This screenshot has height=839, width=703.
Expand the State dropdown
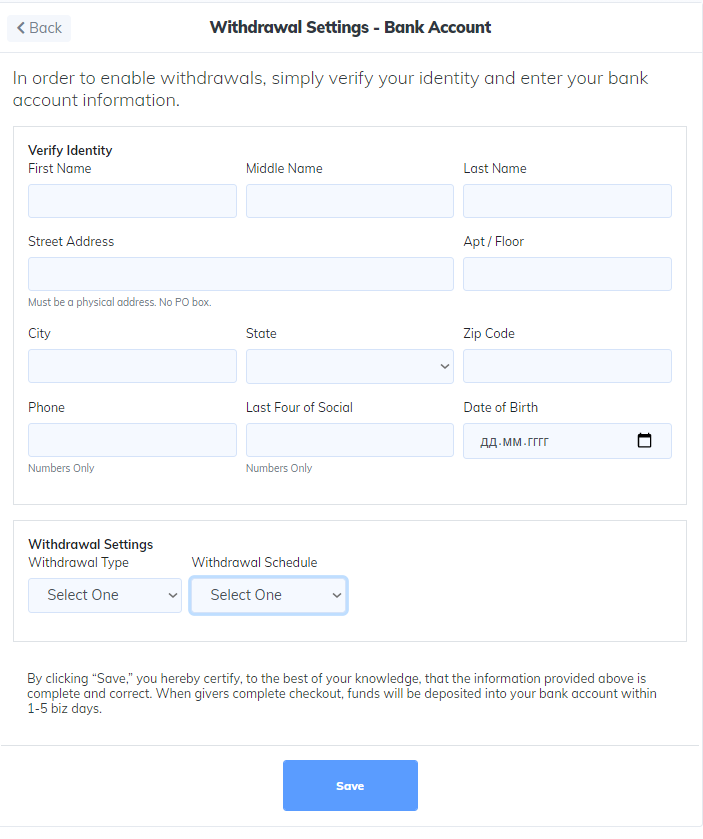pyautogui.click(x=349, y=367)
